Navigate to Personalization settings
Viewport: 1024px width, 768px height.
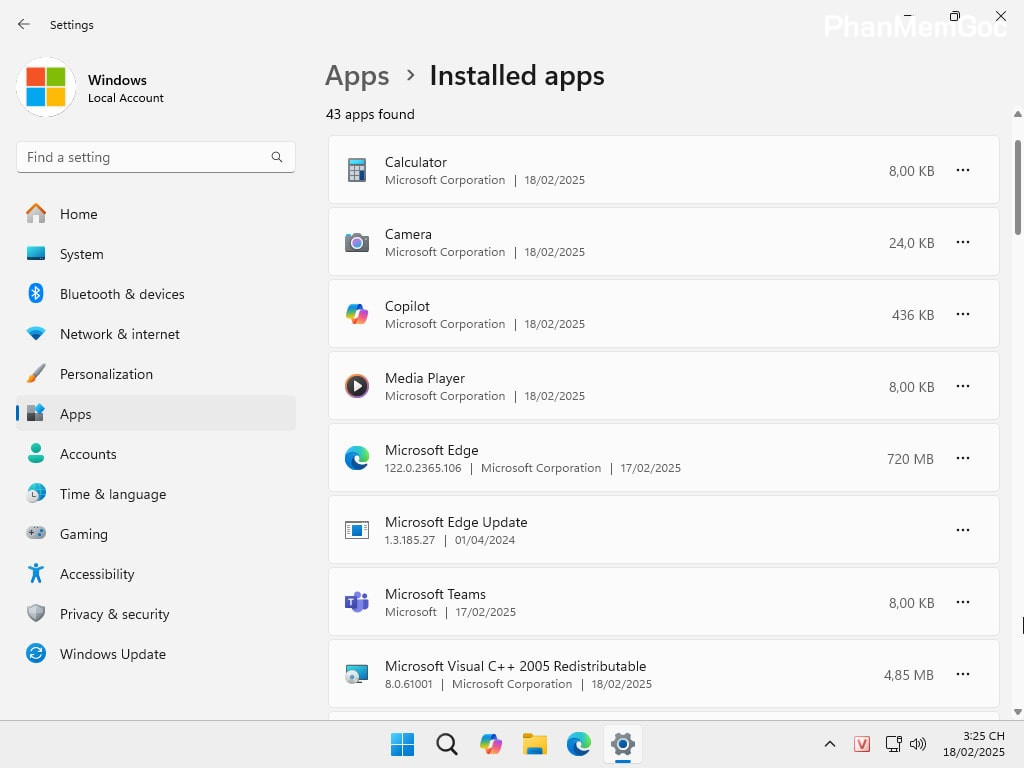106,374
